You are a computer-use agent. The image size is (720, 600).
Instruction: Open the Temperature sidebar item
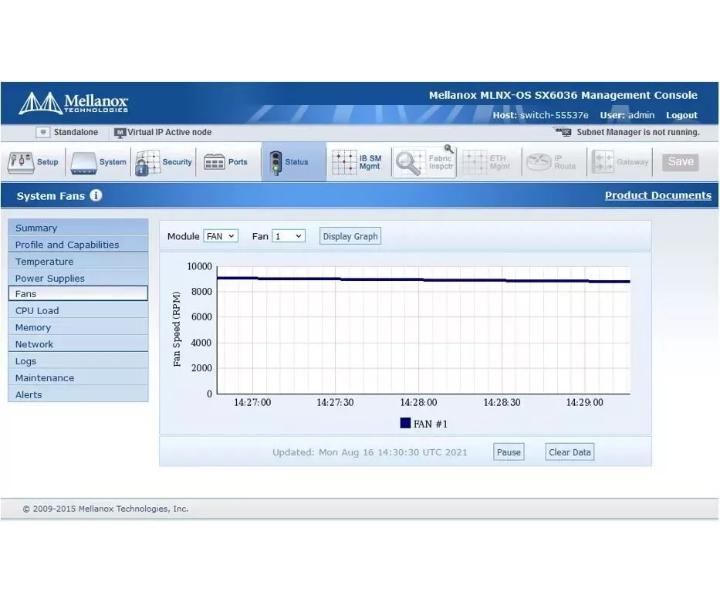pyautogui.click(x=78, y=262)
